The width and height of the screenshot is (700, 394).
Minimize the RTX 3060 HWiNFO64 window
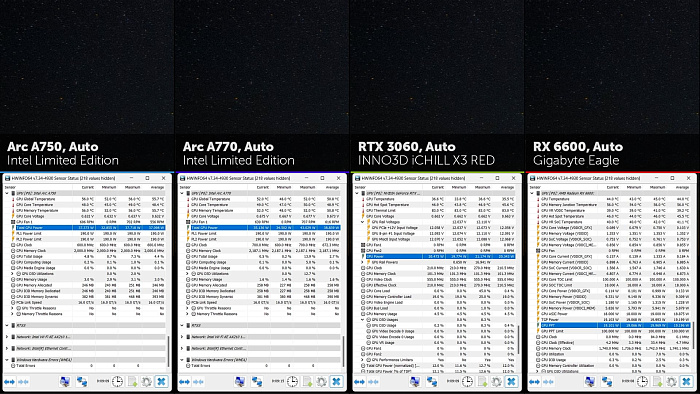tap(481, 178)
